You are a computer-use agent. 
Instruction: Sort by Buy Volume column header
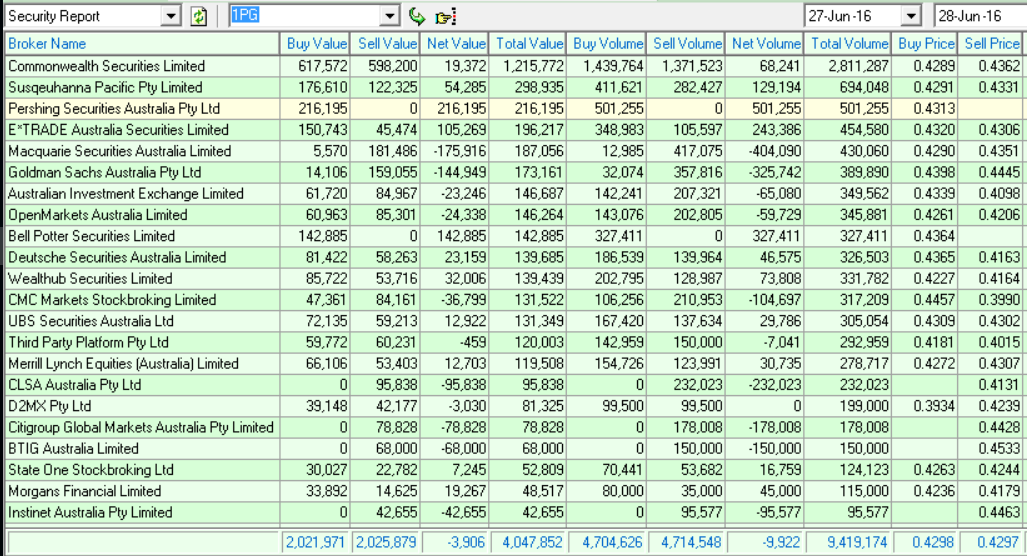[x=607, y=44]
